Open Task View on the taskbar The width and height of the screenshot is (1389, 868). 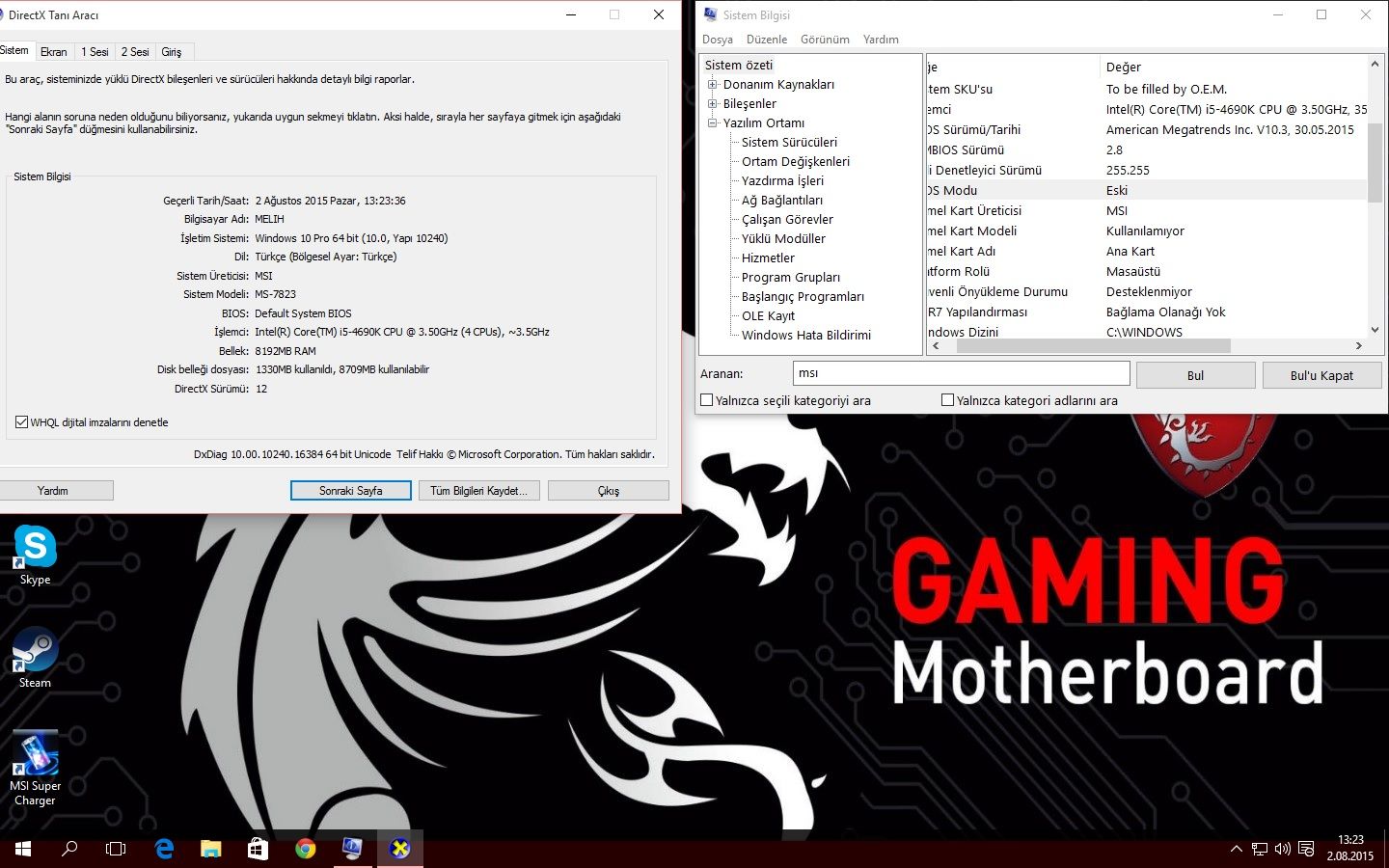pos(116,849)
